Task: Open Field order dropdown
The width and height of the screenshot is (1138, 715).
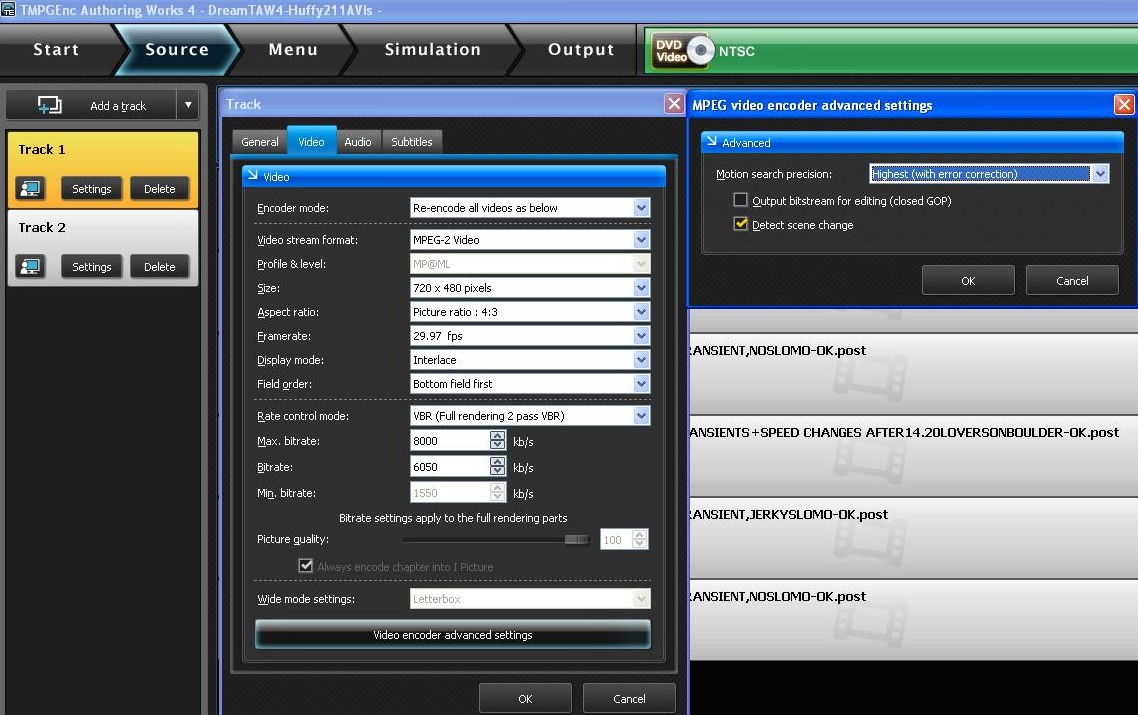Action: tap(641, 383)
